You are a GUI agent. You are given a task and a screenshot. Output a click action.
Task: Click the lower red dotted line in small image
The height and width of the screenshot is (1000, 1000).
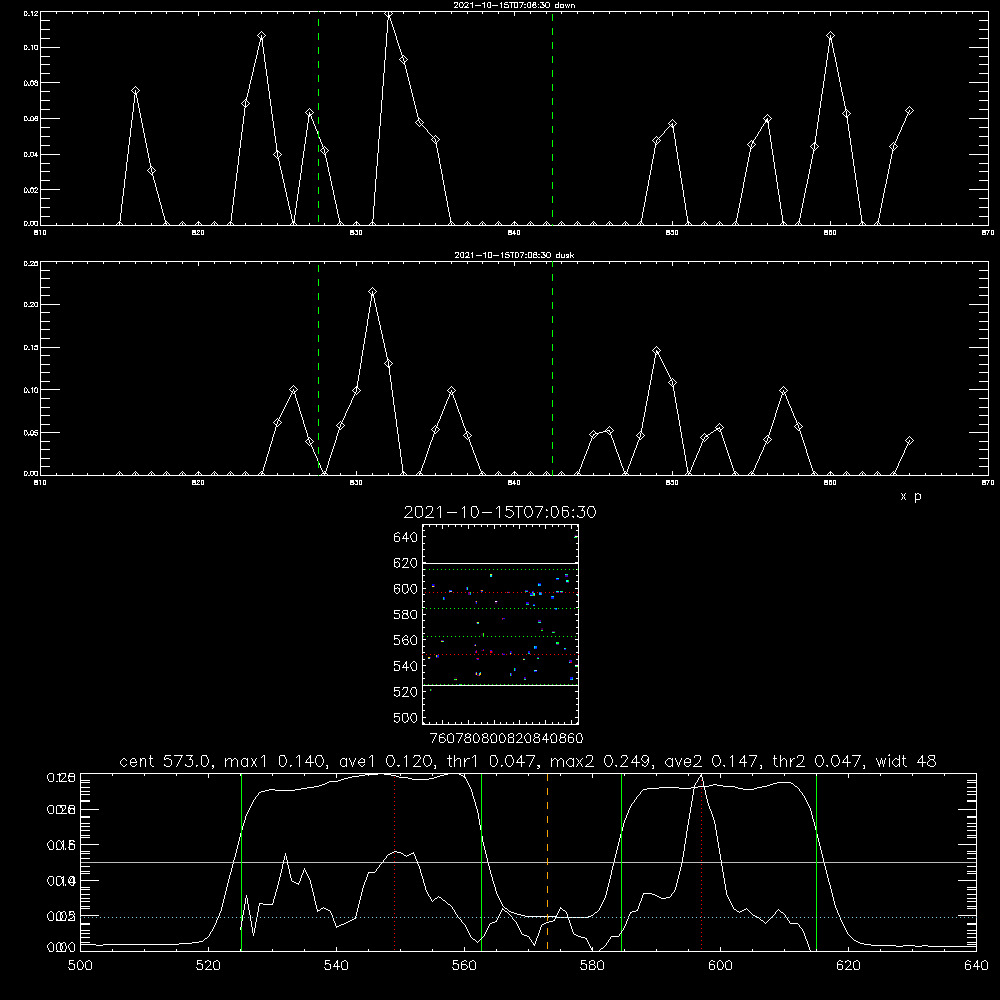(501, 654)
